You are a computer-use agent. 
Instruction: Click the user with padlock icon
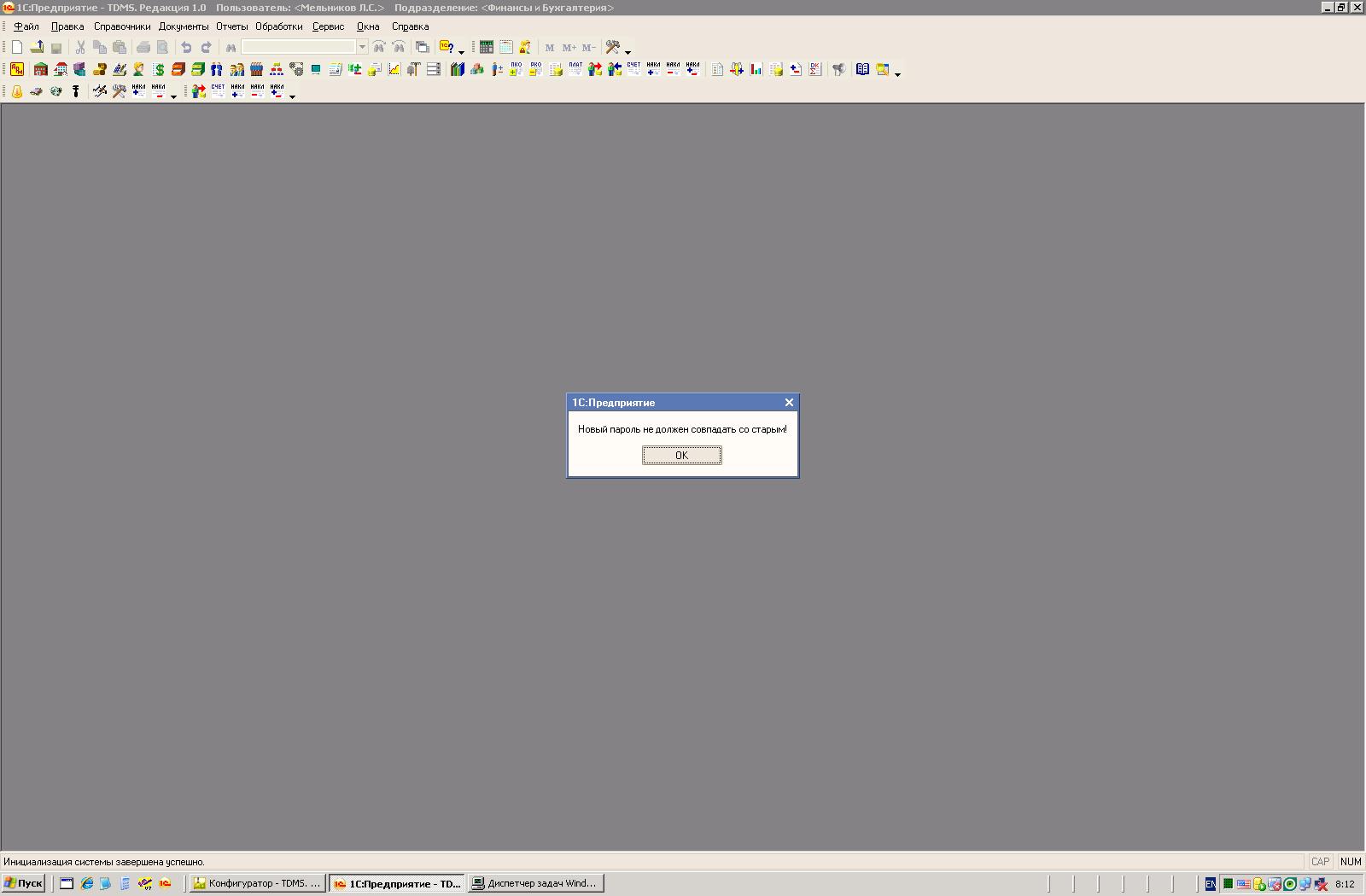[525, 47]
